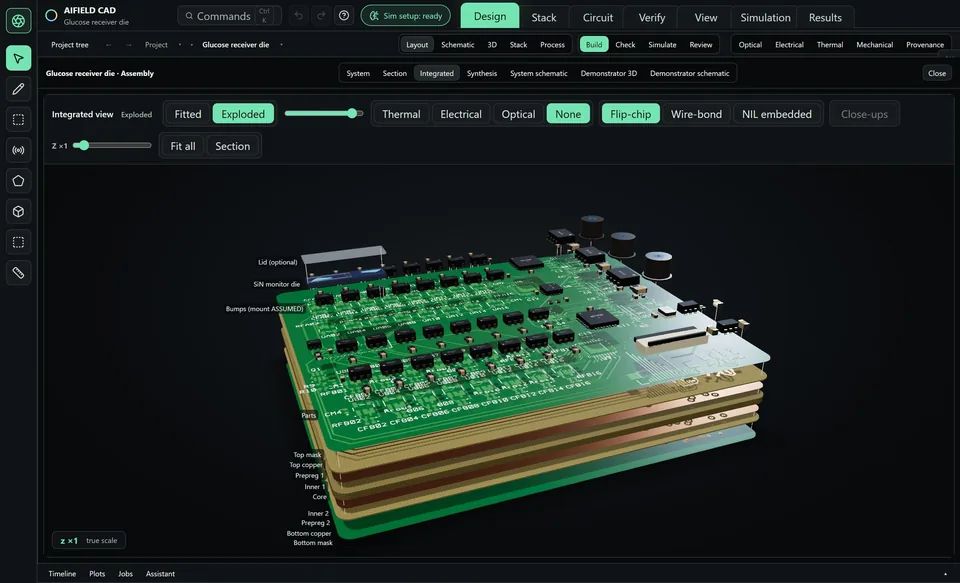Open System schematic tab
The image size is (960, 583).
click(x=539, y=73)
